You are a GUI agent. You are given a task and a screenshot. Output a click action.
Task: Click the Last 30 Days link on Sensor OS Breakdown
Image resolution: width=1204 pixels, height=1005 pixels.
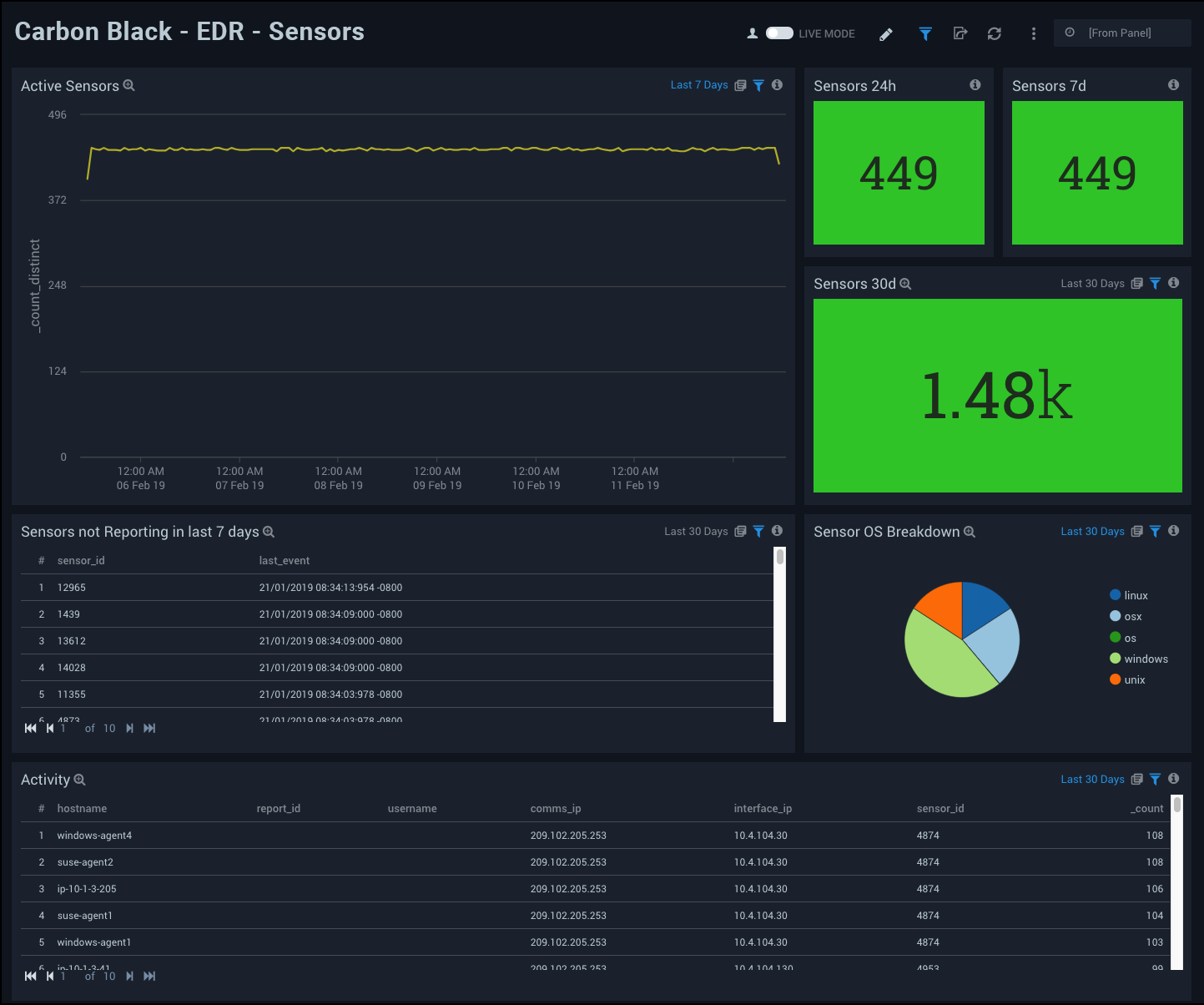point(1092,531)
